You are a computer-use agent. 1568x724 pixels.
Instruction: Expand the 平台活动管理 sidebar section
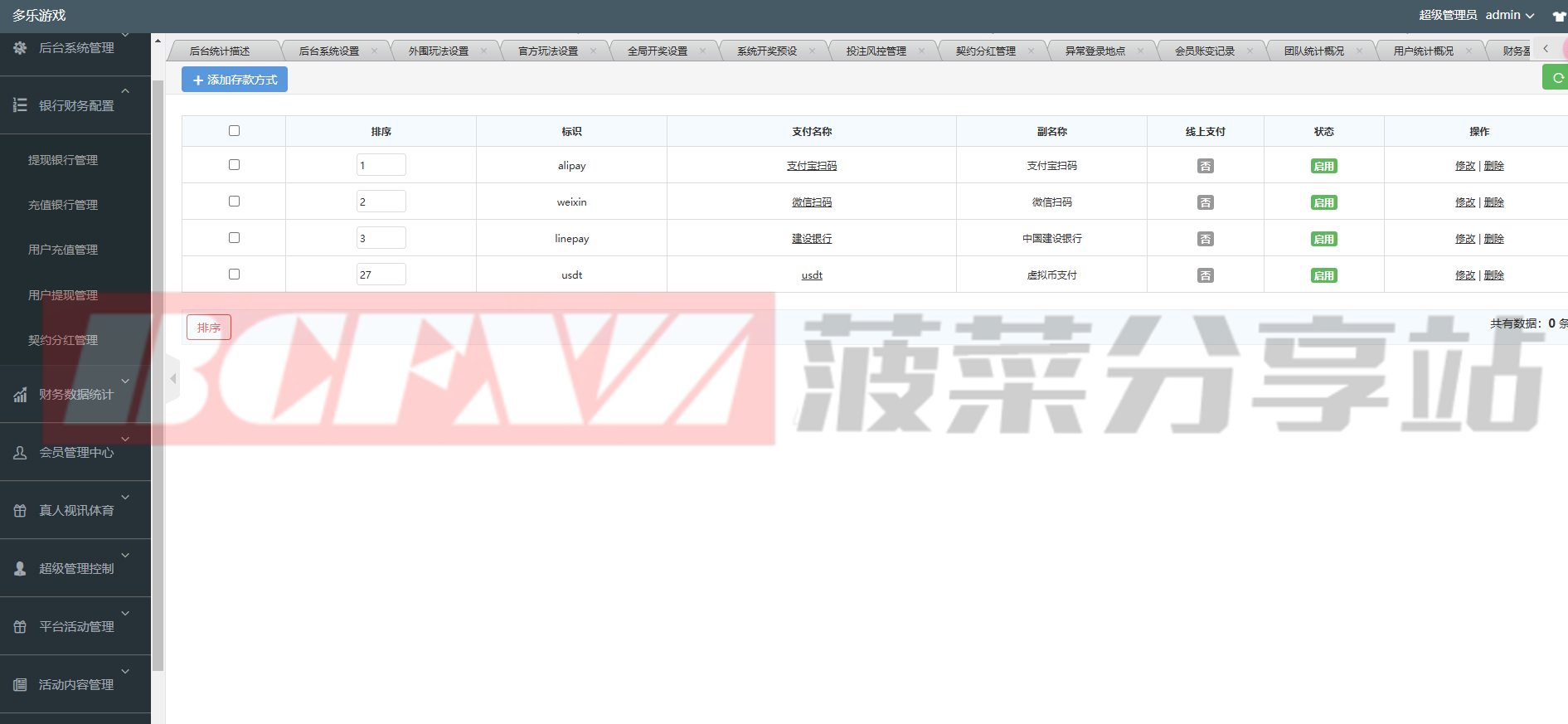tap(125, 614)
